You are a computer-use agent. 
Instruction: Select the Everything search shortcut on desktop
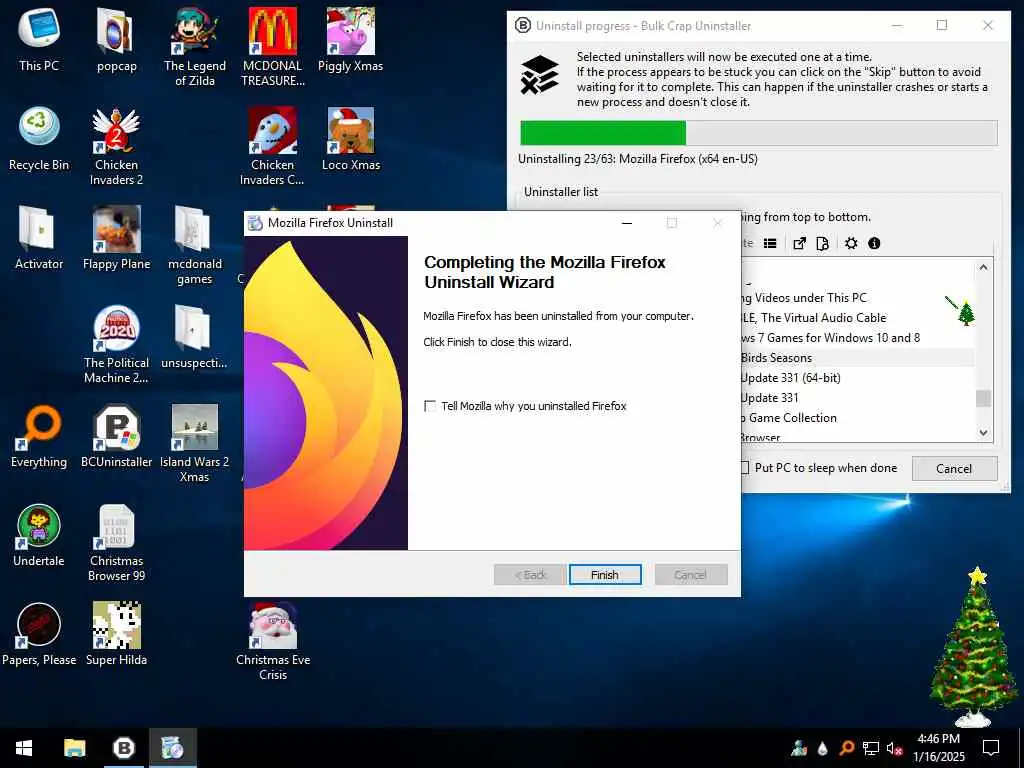coord(39,436)
